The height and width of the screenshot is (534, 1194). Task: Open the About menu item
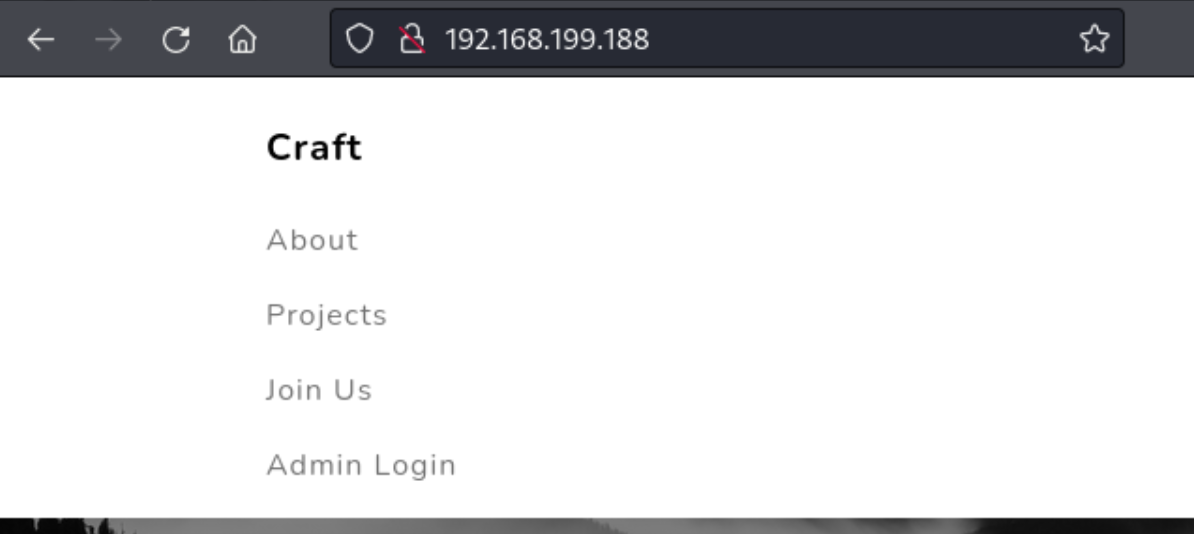(312, 240)
